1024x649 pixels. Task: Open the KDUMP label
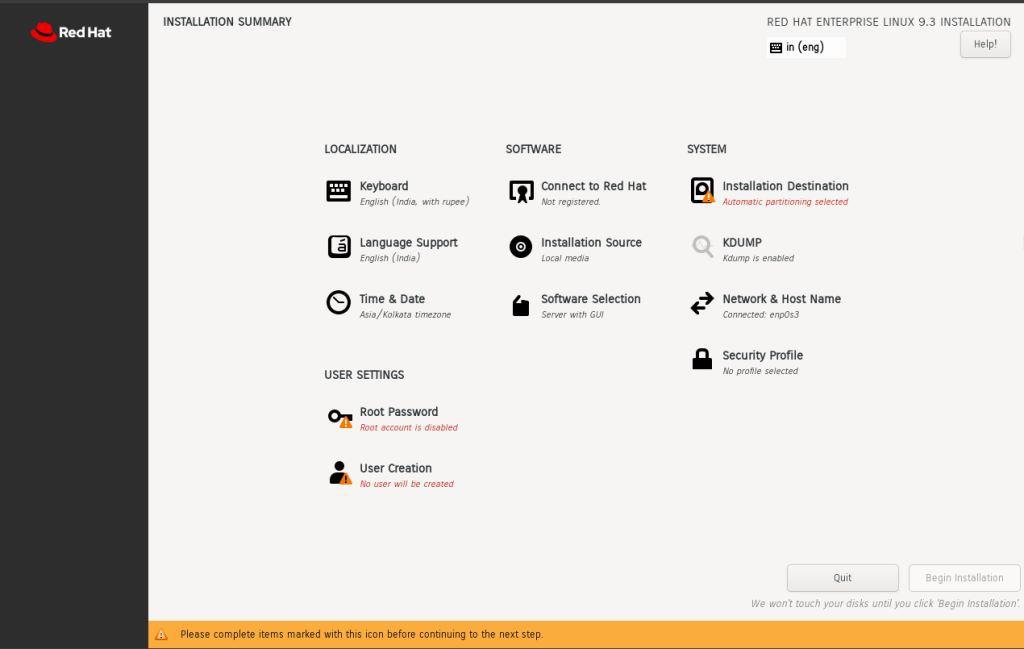tap(742, 242)
